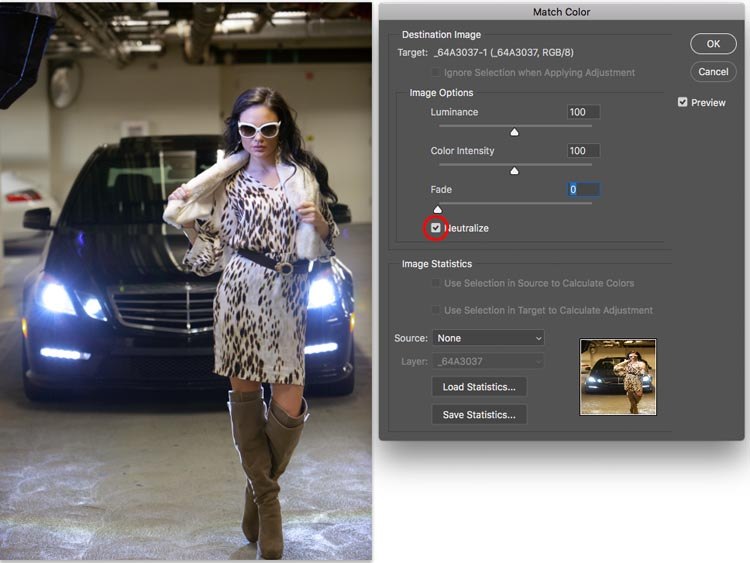Check Use Selection in Source to Calculate Colors
The height and width of the screenshot is (563, 750).
[x=436, y=284]
